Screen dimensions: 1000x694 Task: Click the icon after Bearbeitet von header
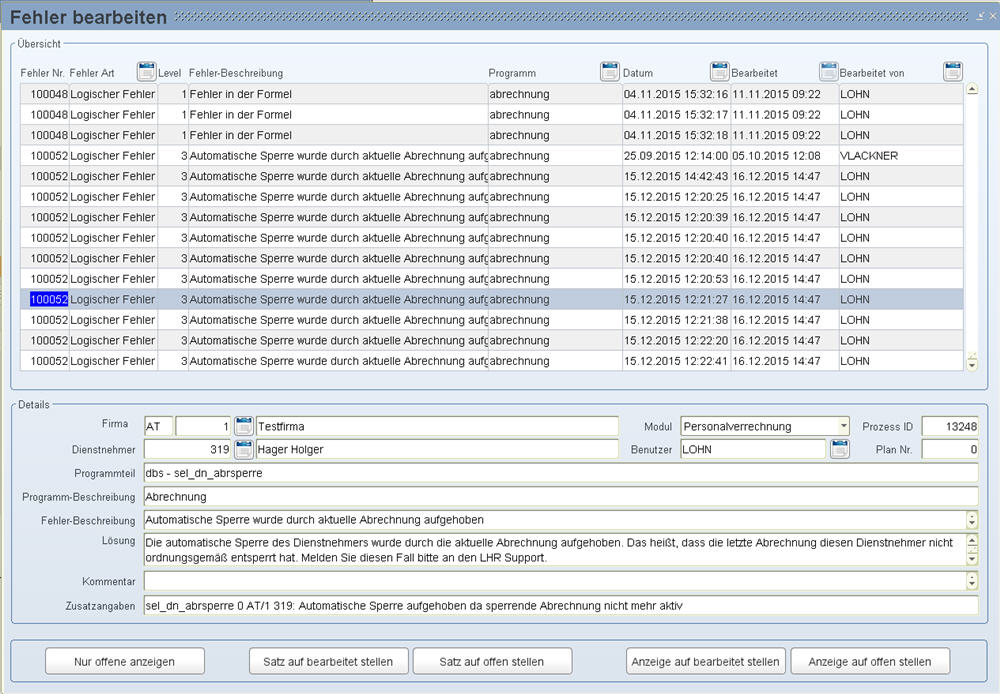953,71
